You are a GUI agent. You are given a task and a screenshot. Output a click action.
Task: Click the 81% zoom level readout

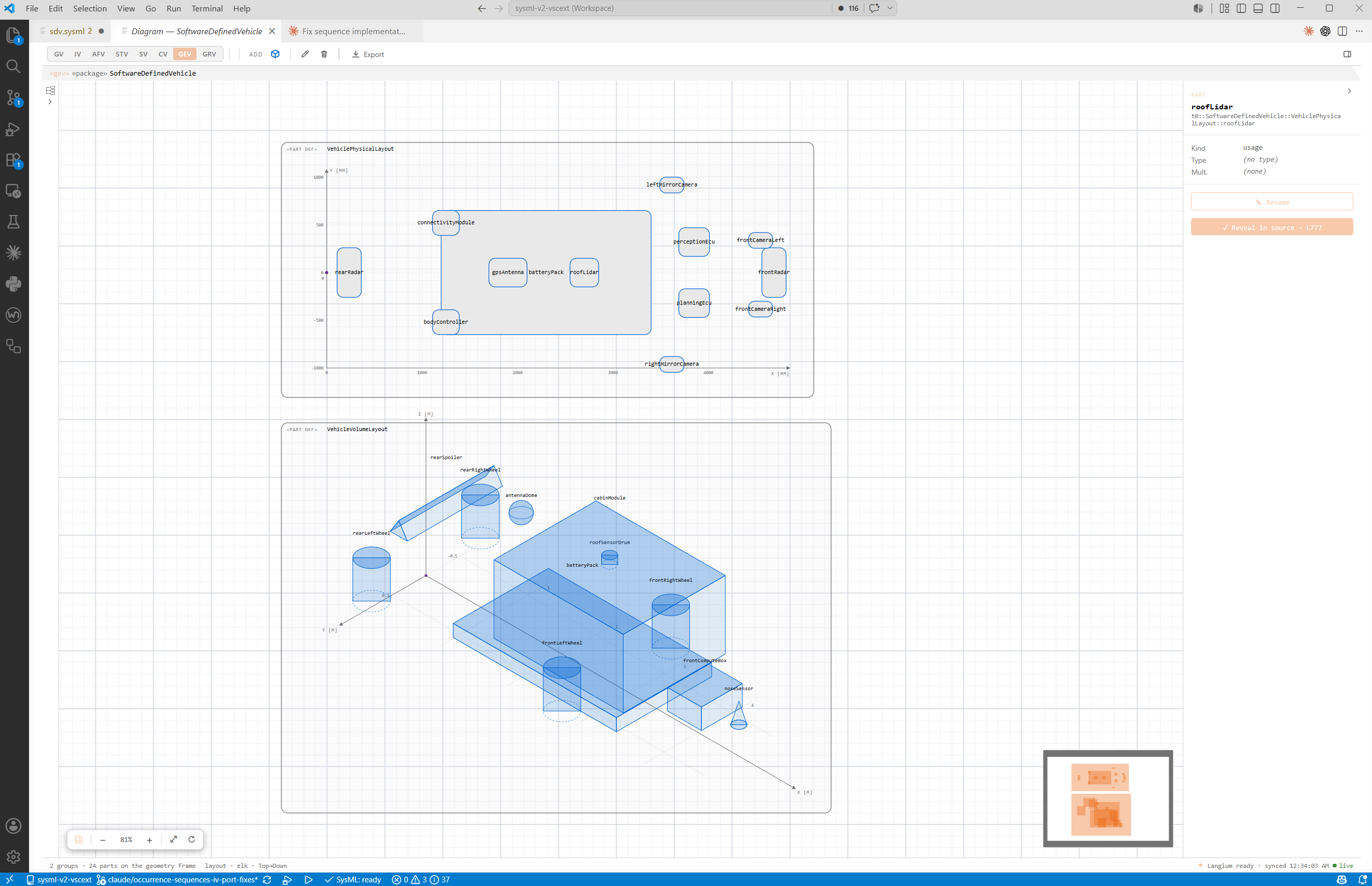tap(126, 840)
